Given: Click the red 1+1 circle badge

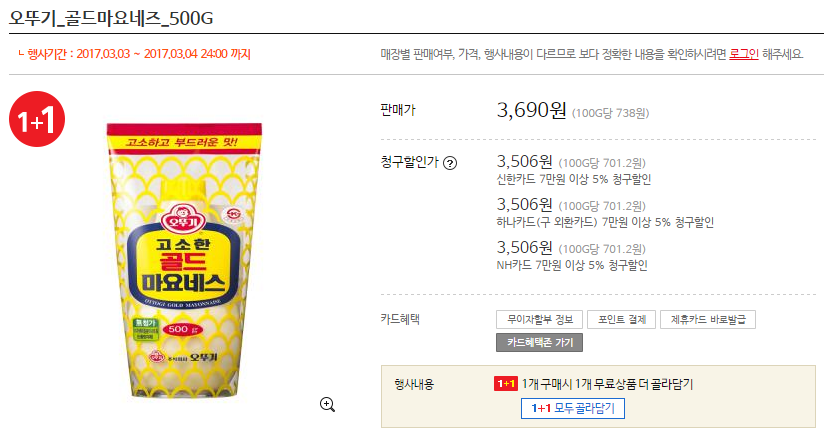Looking at the screenshot, I should [x=37, y=119].
